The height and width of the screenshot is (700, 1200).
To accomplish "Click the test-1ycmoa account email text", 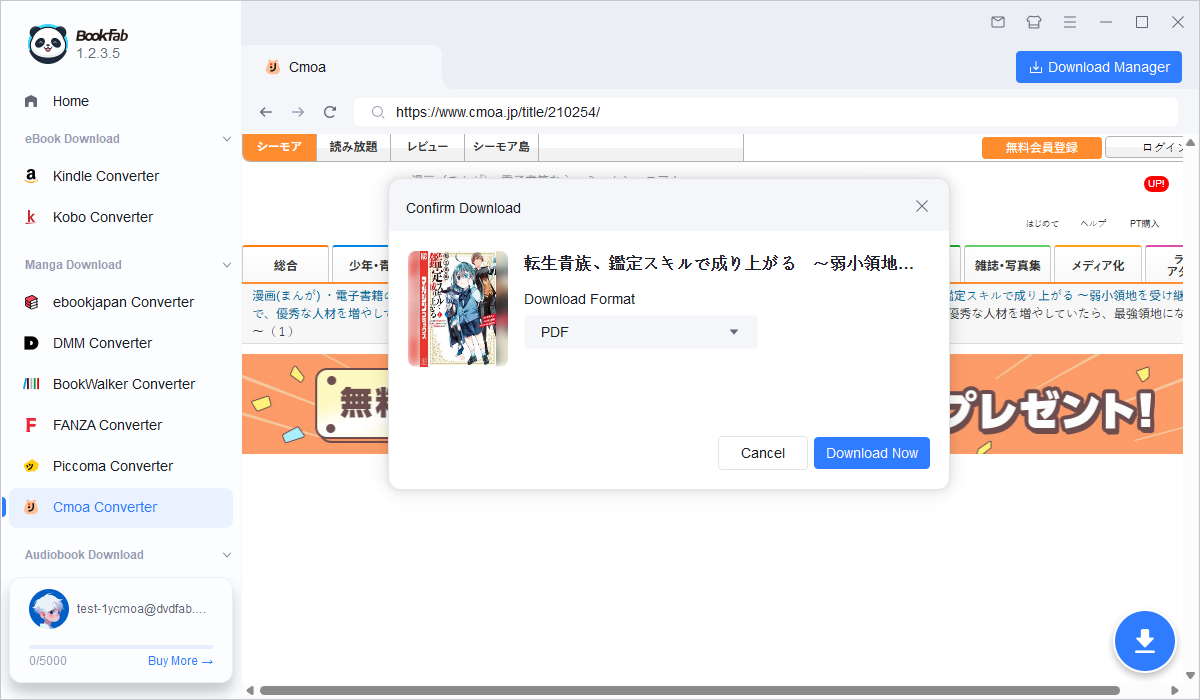I will click(x=141, y=608).
